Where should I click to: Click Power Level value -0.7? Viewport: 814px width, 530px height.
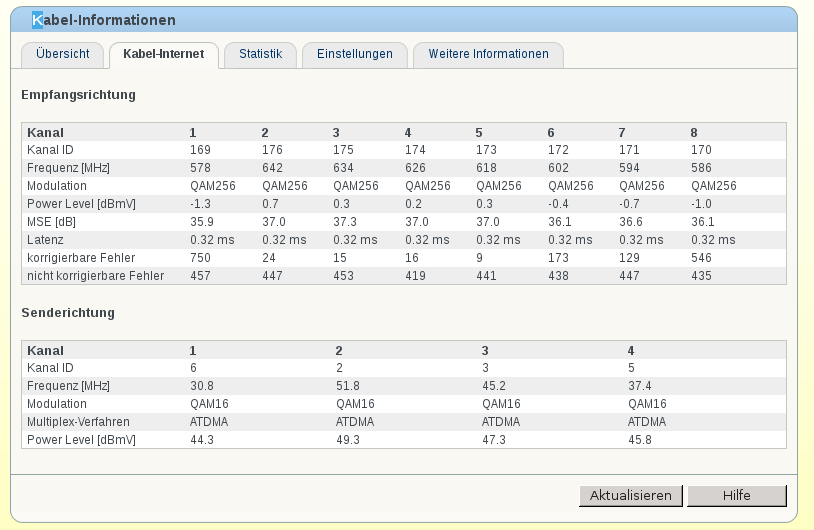(x=629, y=204)
